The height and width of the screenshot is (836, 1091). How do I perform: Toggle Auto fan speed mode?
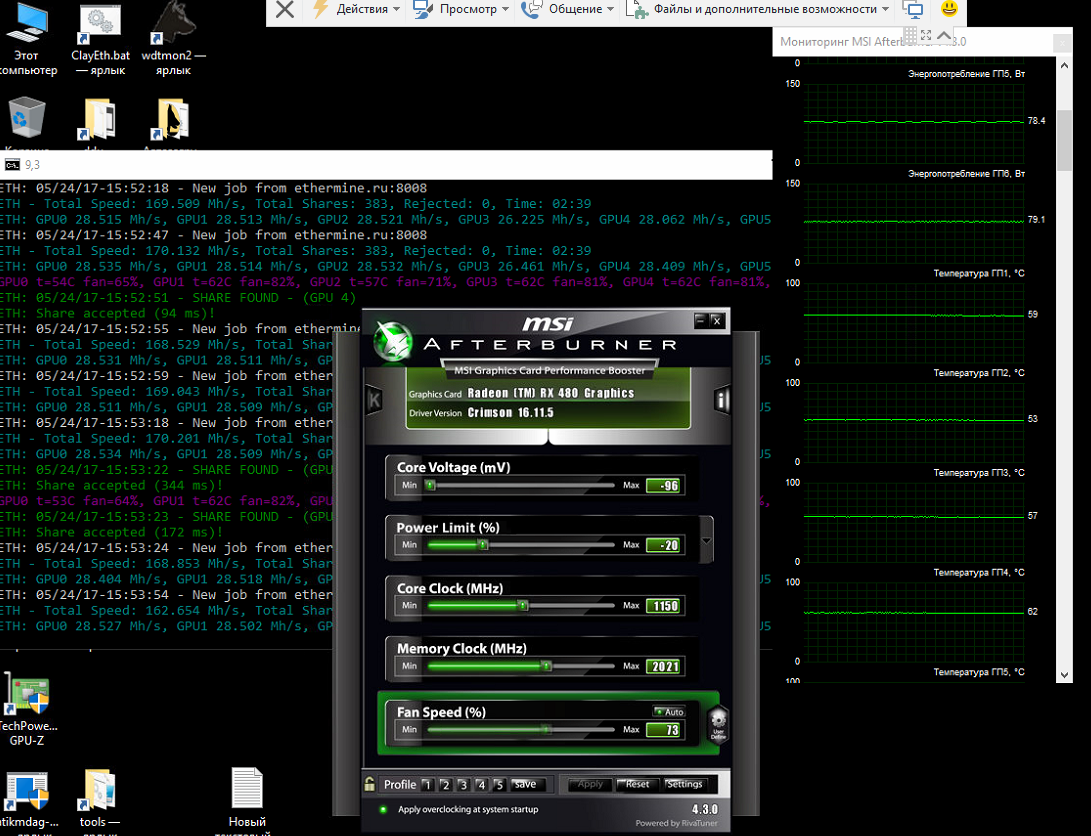(668, 712)
